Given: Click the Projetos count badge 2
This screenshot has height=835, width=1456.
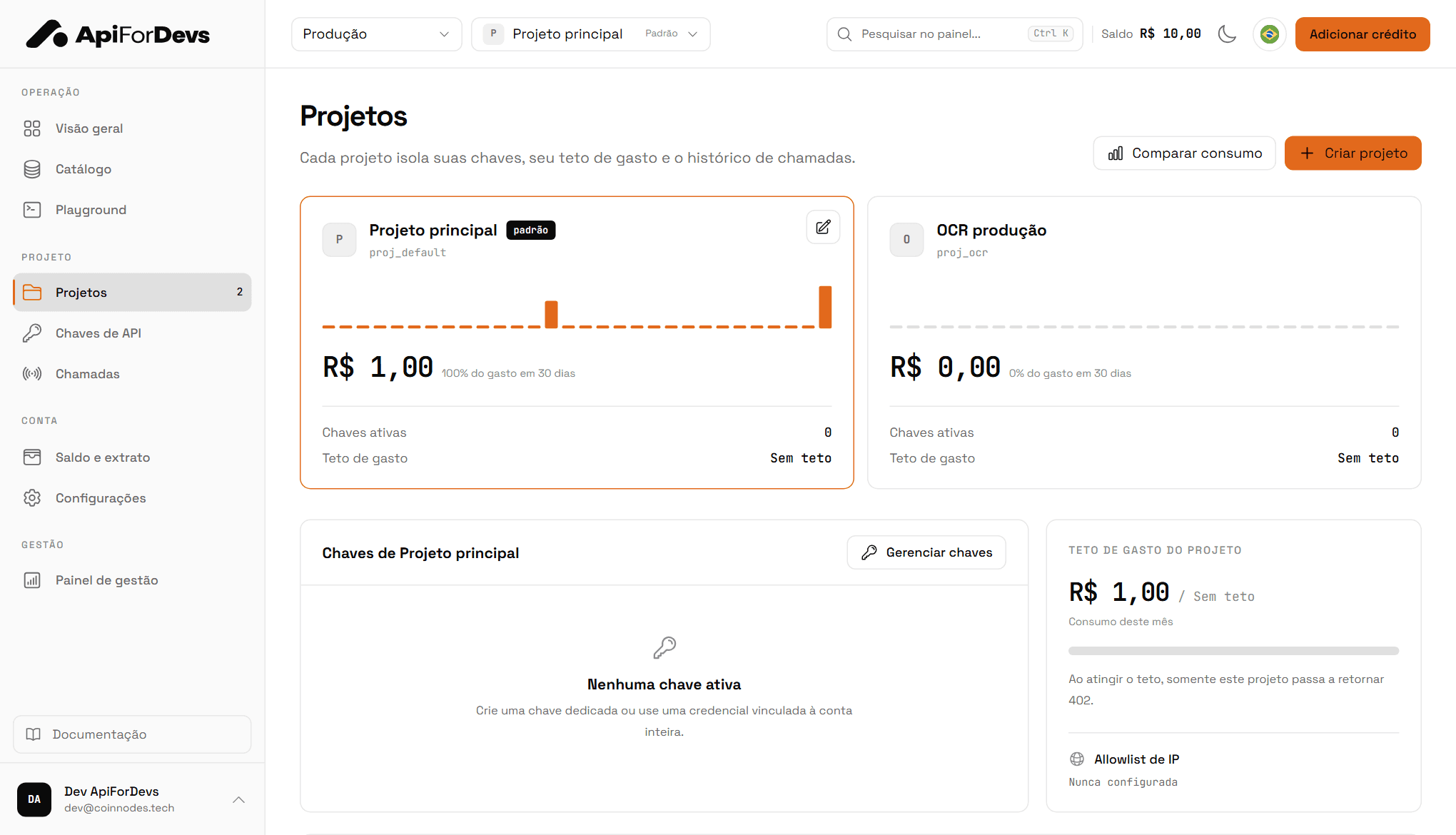Looking at the screenshot, I should [240, 292].
